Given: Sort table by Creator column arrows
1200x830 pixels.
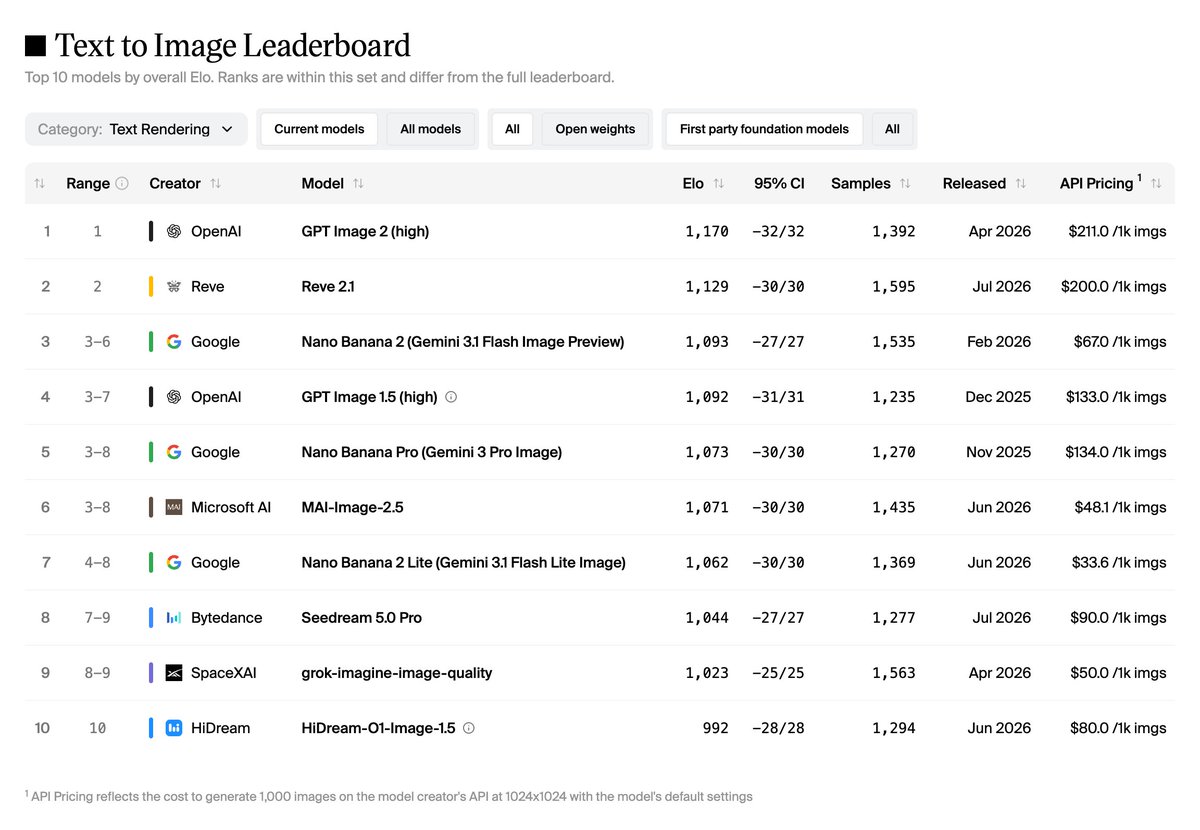Looking at the screenshot, I should coord(215,184).
